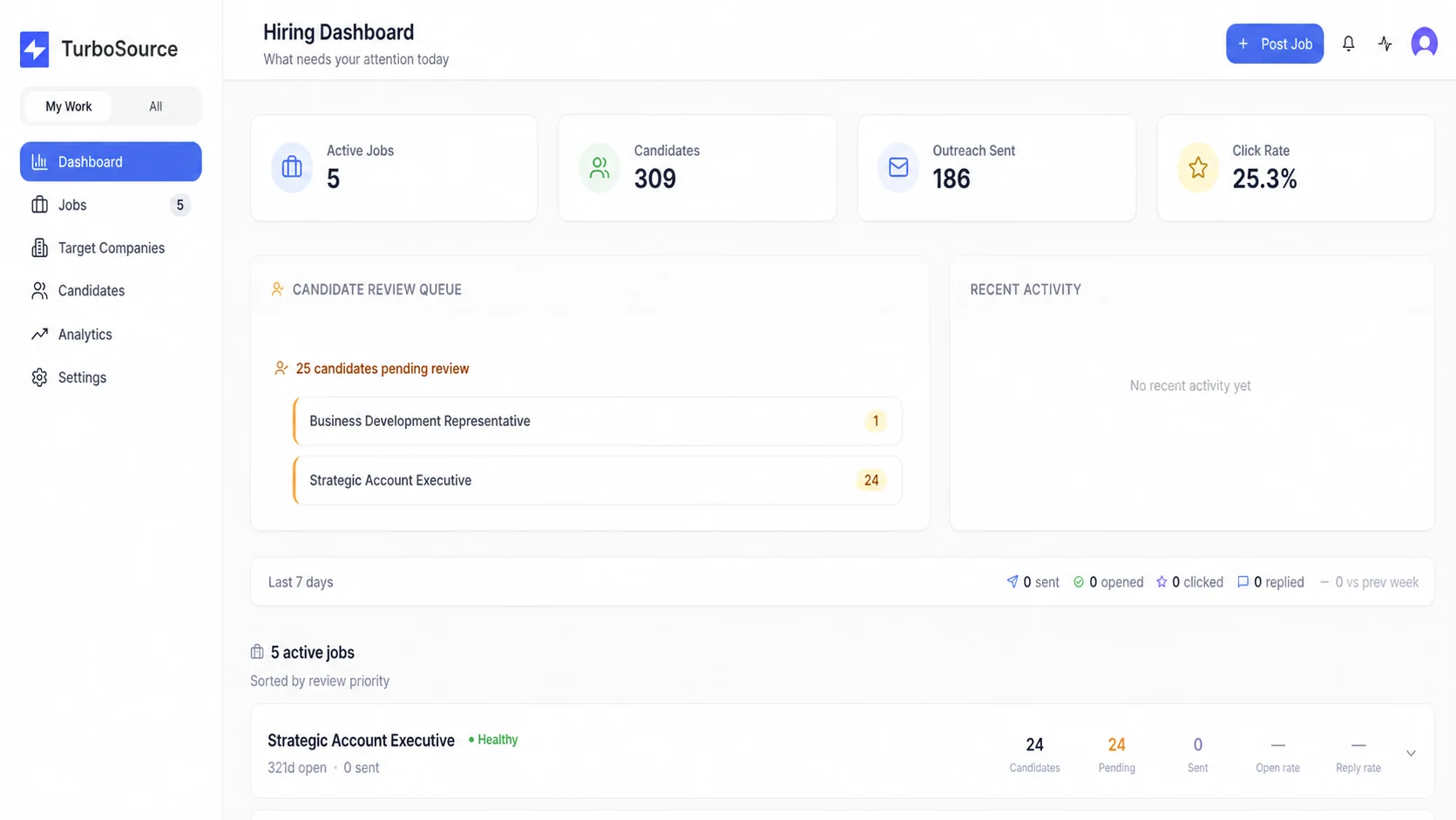
Task: Open Analytics in the sidebar
Action: 111,335
